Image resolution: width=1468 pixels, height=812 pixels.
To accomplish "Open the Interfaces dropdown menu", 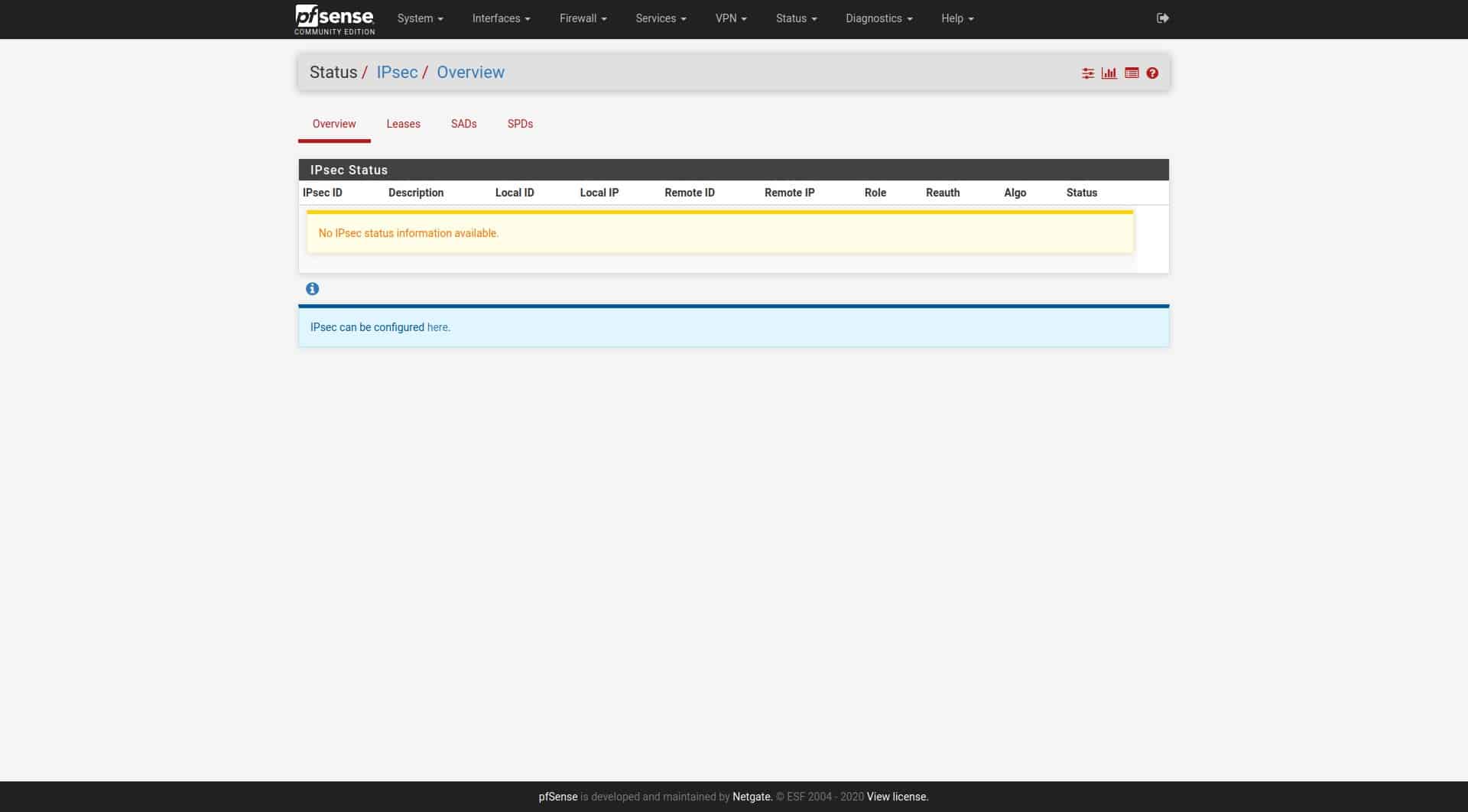I will (501, 18).
